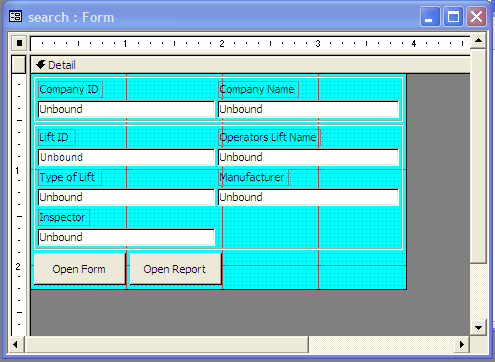The width and height of the screenshot is (495, 362).
Task: Select the Manufacturer label
Action: point(253,177)
